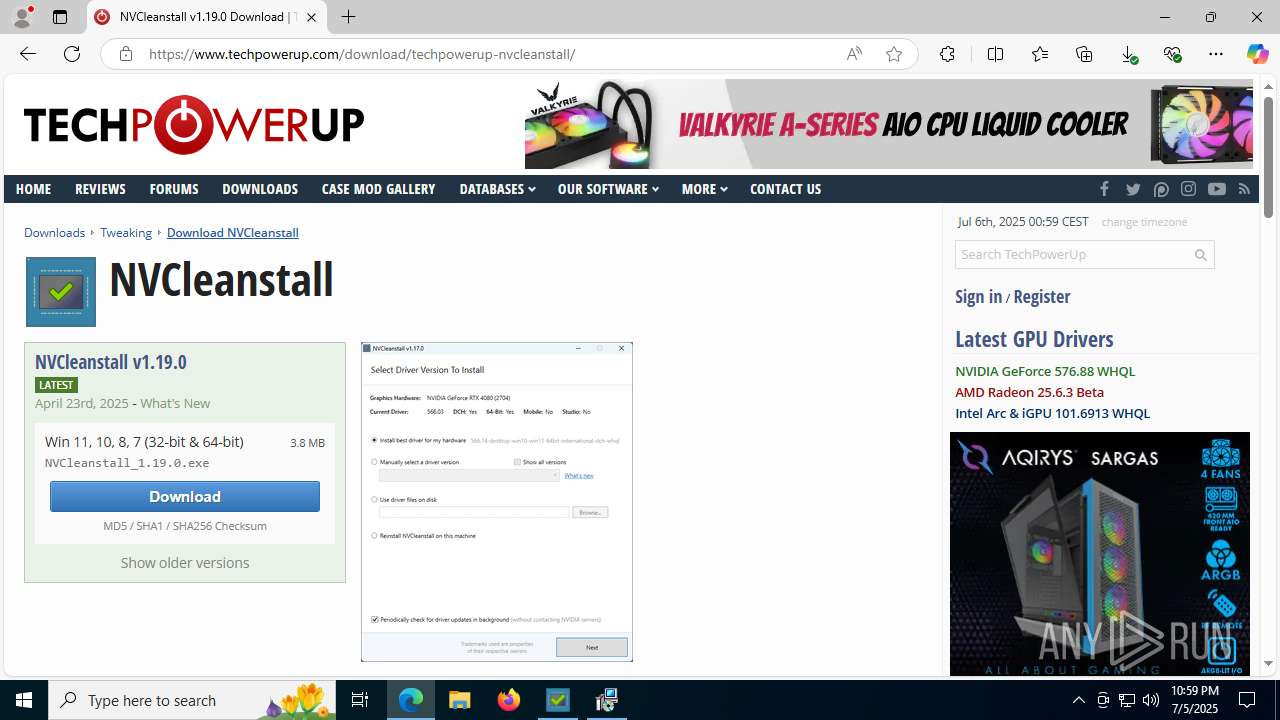1280x720 pixels.
Task: Expand Databases menu dropdown
Action: coord(497,189)
